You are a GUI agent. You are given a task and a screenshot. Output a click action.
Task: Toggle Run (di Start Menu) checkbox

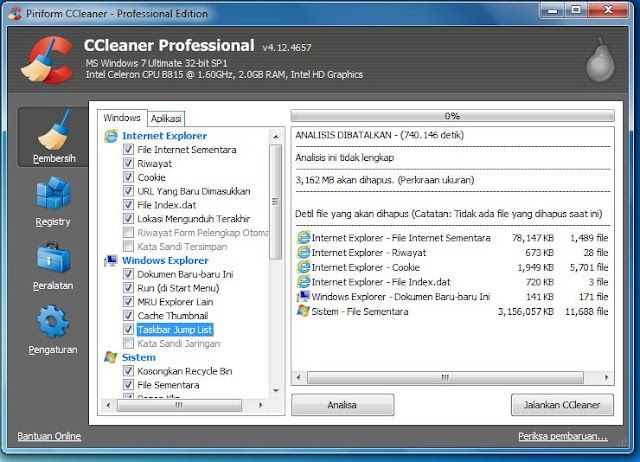pyautogui.click(x=128, y=288)
